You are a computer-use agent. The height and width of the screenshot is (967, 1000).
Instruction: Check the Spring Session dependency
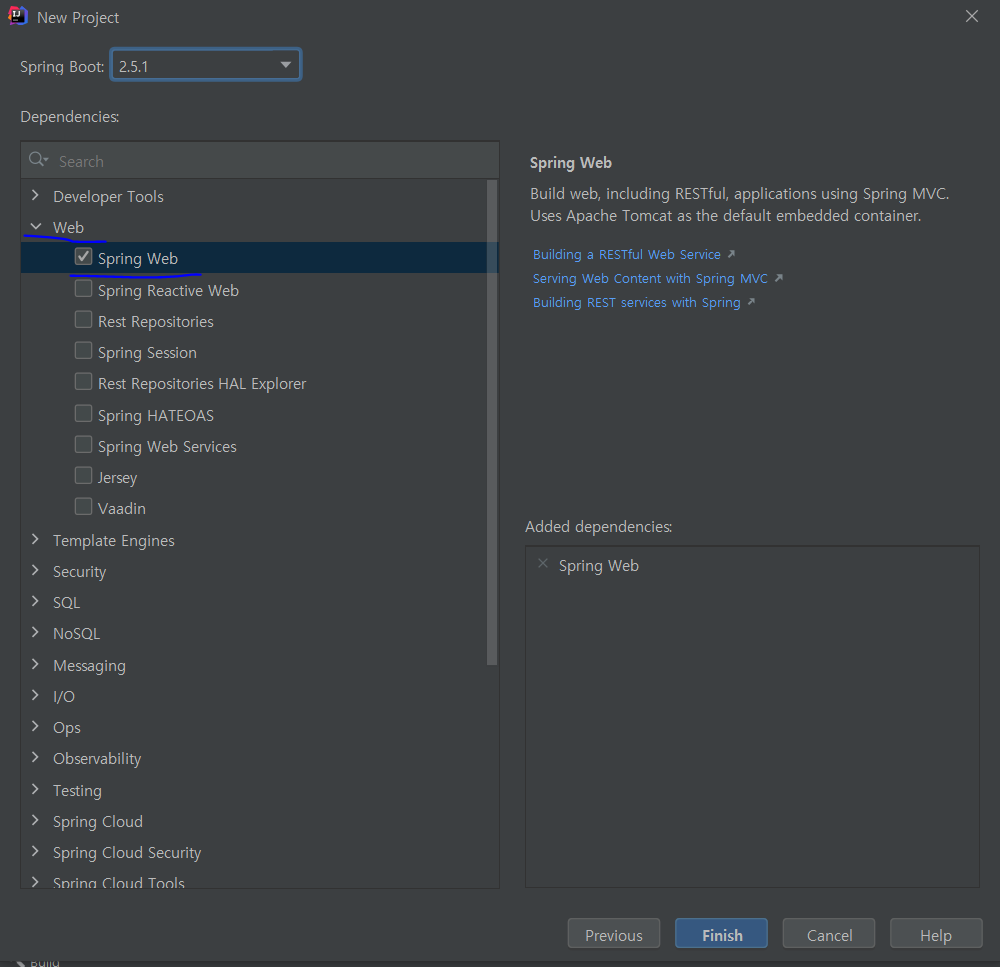[84, 351]
